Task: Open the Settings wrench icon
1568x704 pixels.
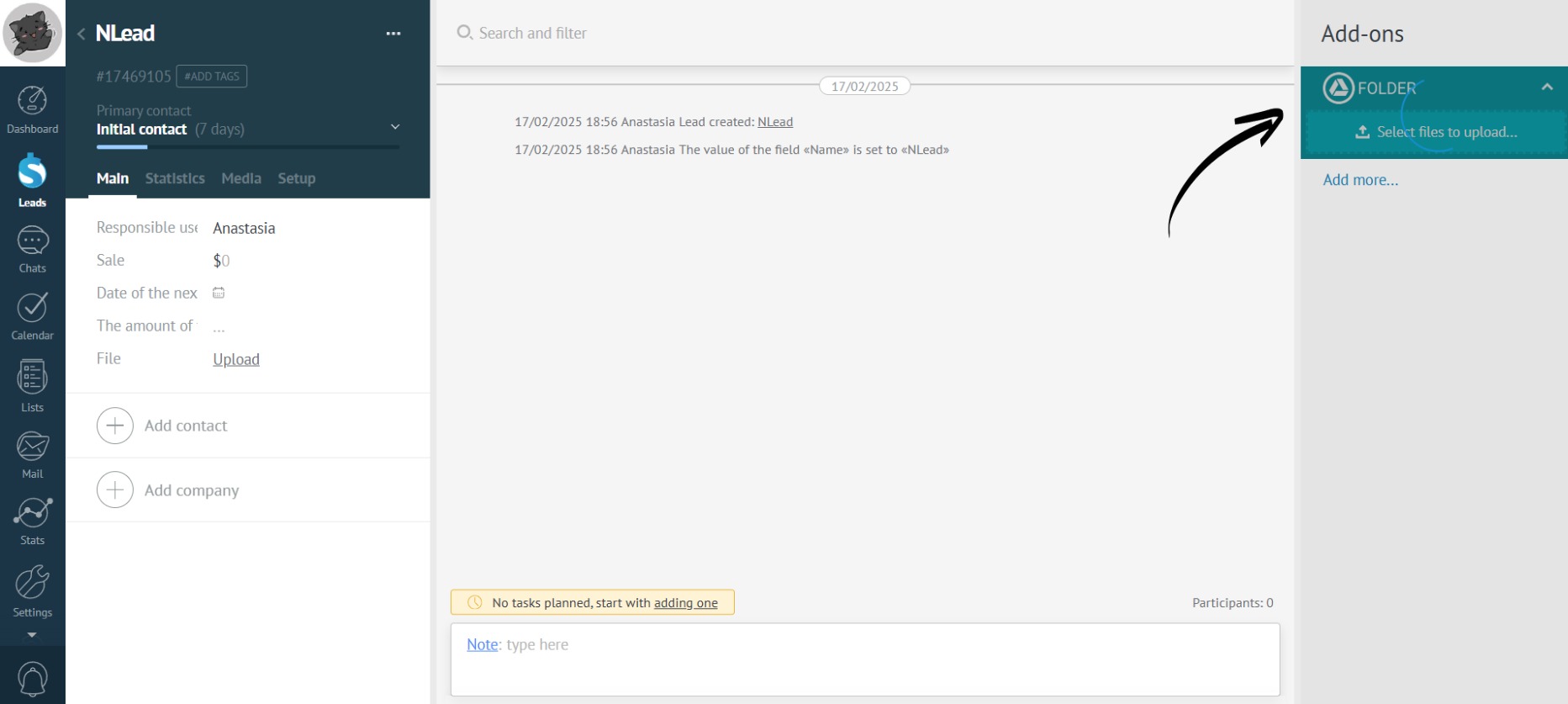Action: (32, 590)
